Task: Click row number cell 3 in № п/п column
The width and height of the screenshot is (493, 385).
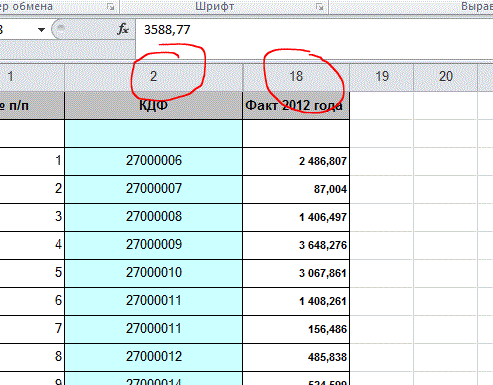Action: (32, 217)
